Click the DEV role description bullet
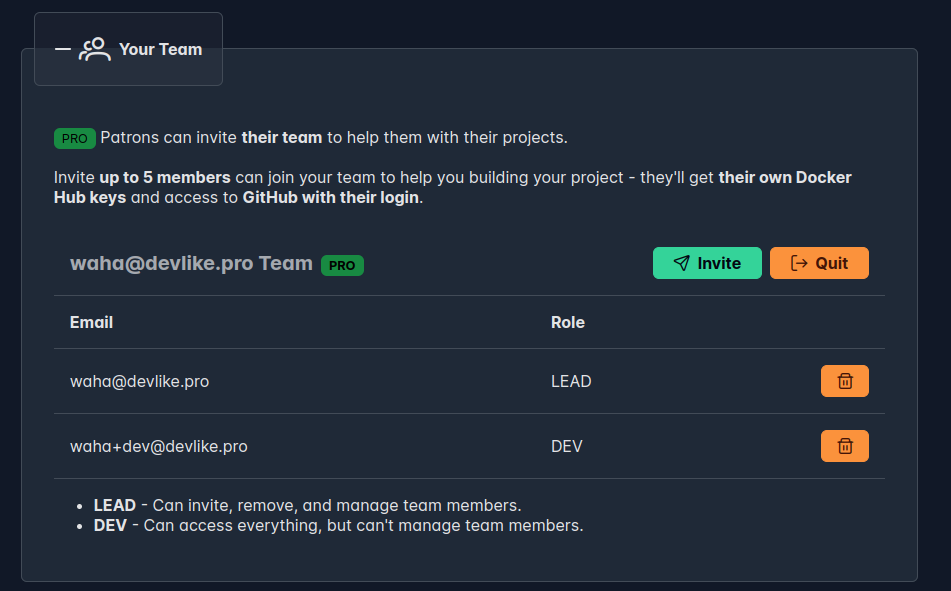The width and height of the screenshot is (951, 591). coord(338,525)
